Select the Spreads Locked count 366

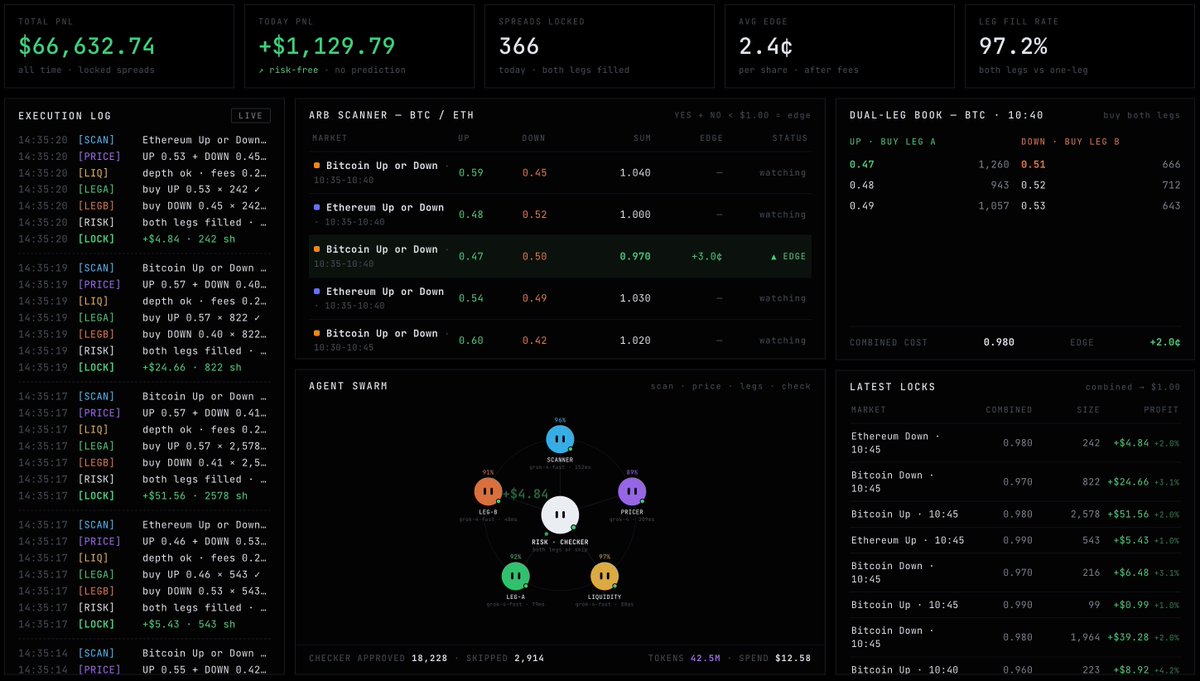[519, 46]
